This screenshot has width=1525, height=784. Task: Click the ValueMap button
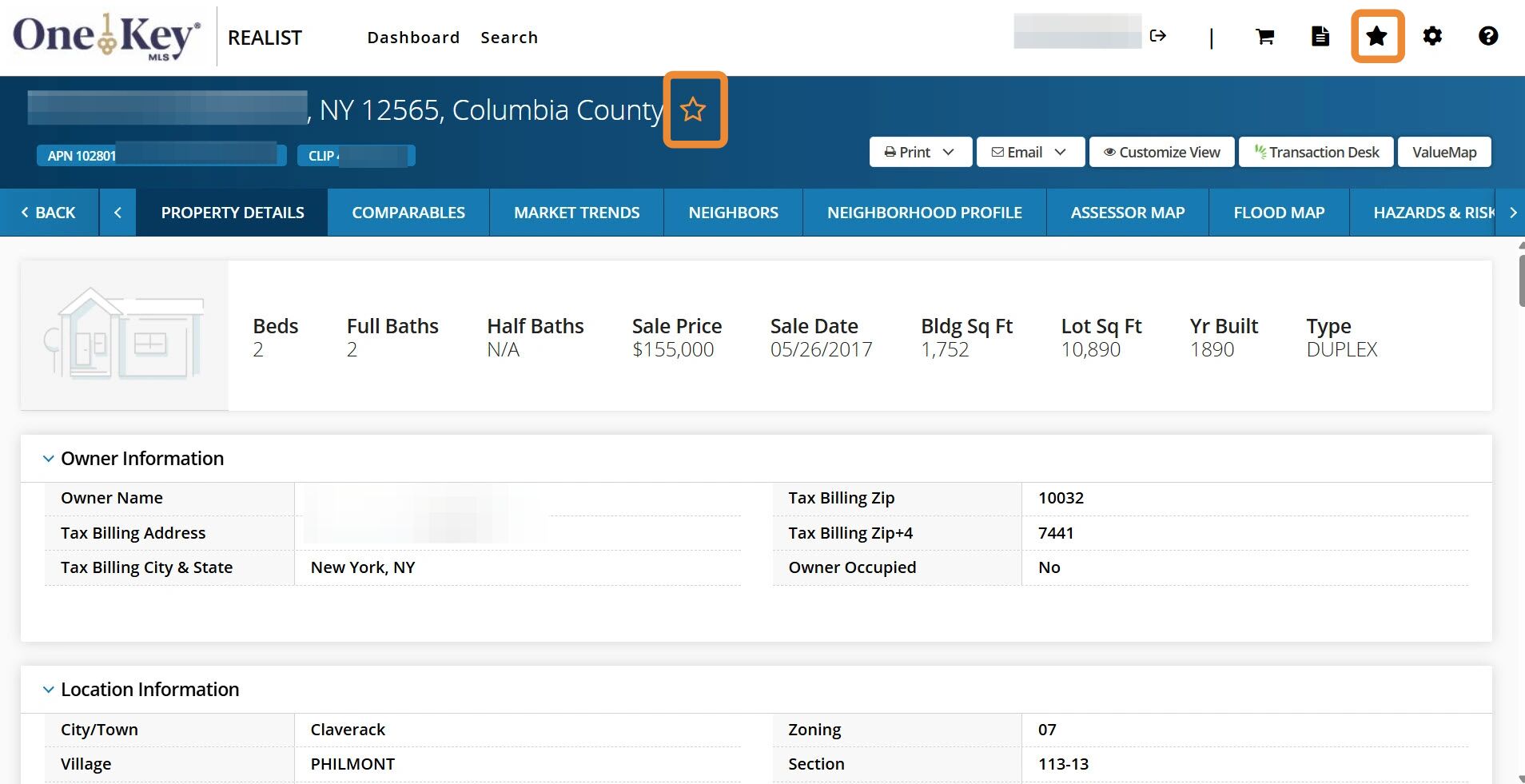pos(1444,152)
